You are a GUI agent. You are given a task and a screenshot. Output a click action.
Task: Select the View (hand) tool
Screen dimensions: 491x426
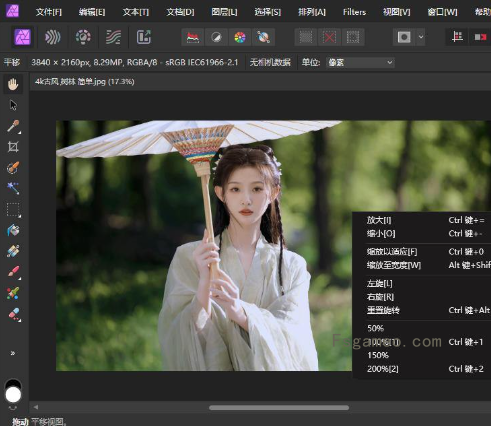point(13,84)
